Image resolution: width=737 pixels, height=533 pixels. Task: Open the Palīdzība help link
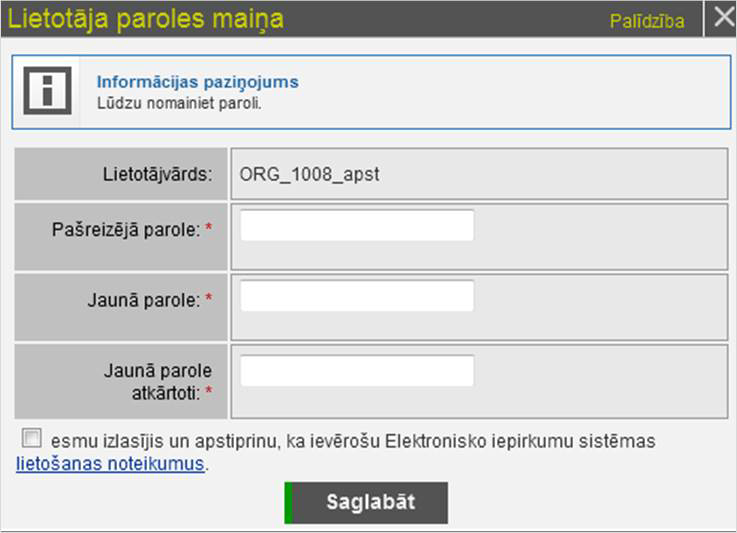click(x=647, y=20)
